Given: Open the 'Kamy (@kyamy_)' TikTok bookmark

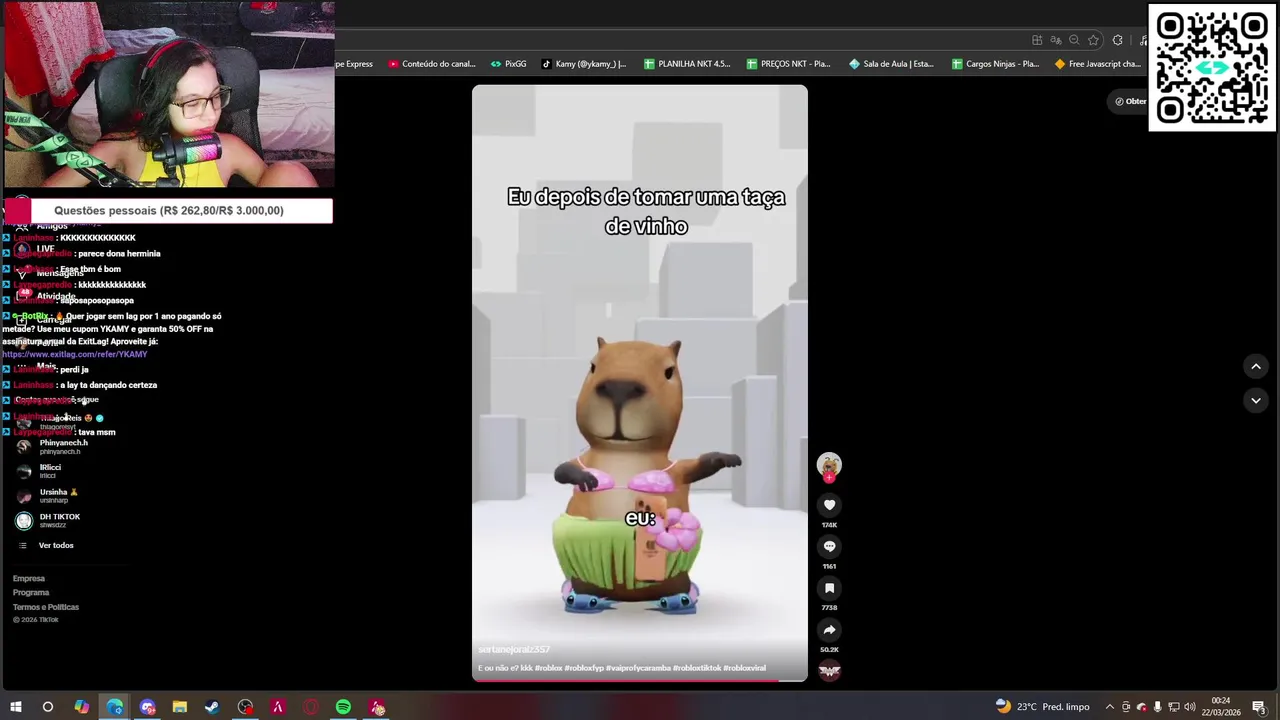Looking at the screenshot, I should coord(584,64).
